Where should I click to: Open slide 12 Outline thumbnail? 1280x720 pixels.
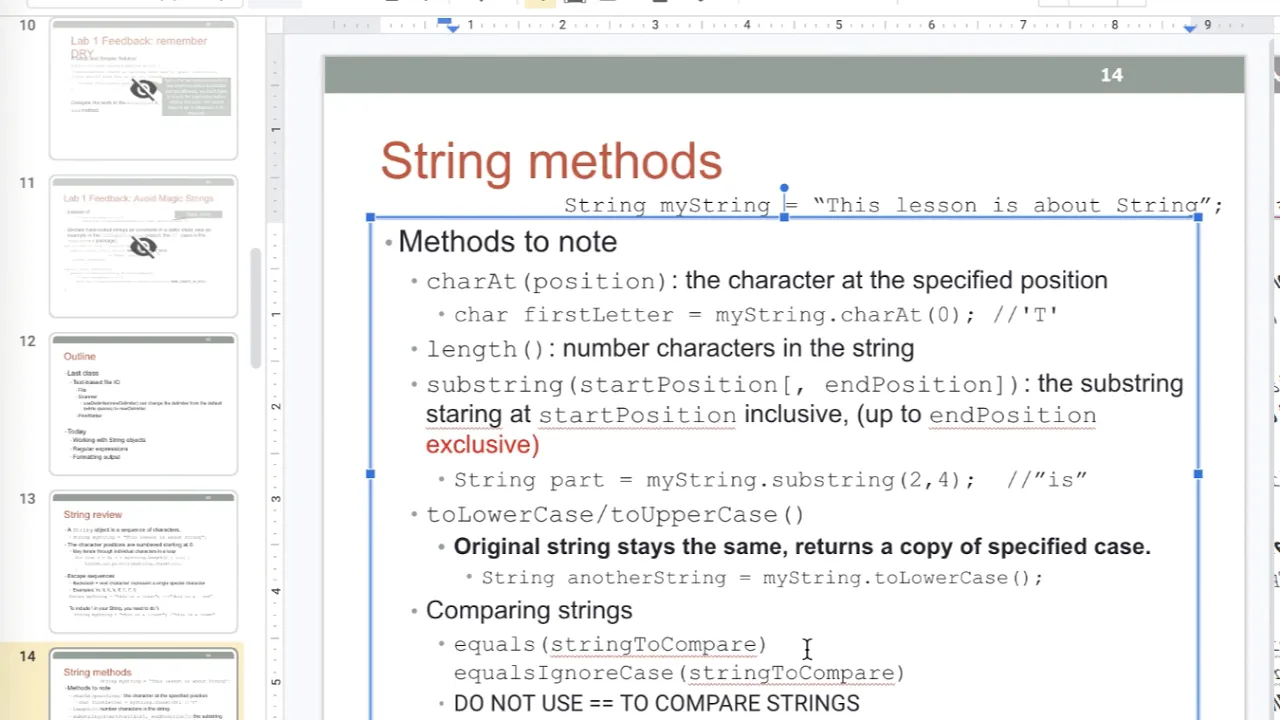click(144, 404)
